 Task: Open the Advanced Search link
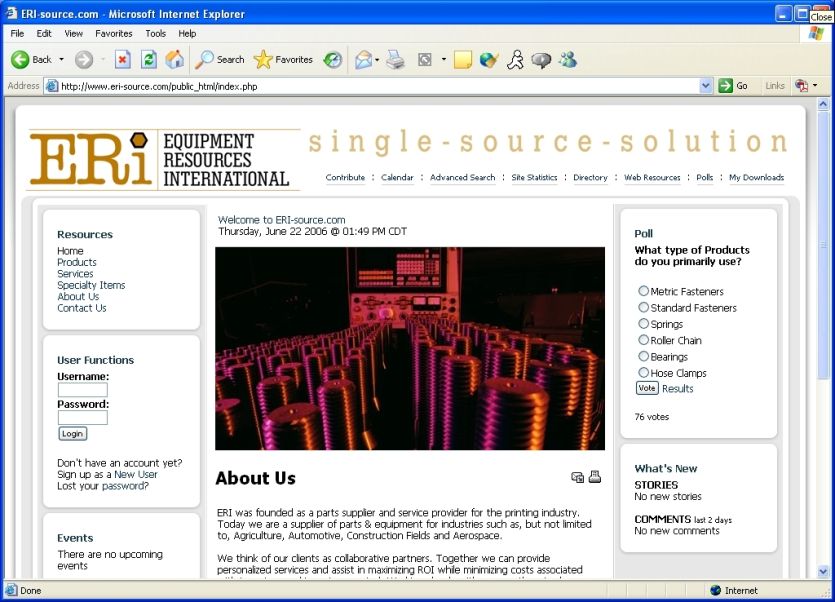pyautogui.click(x=462, y=177)
